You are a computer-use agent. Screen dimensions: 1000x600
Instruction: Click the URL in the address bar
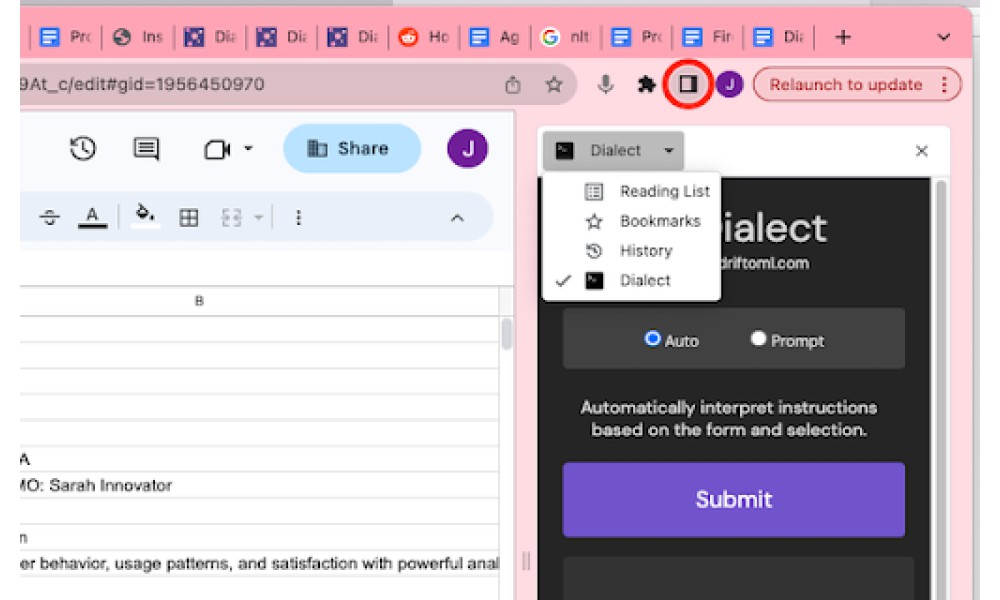click(142, 84)
